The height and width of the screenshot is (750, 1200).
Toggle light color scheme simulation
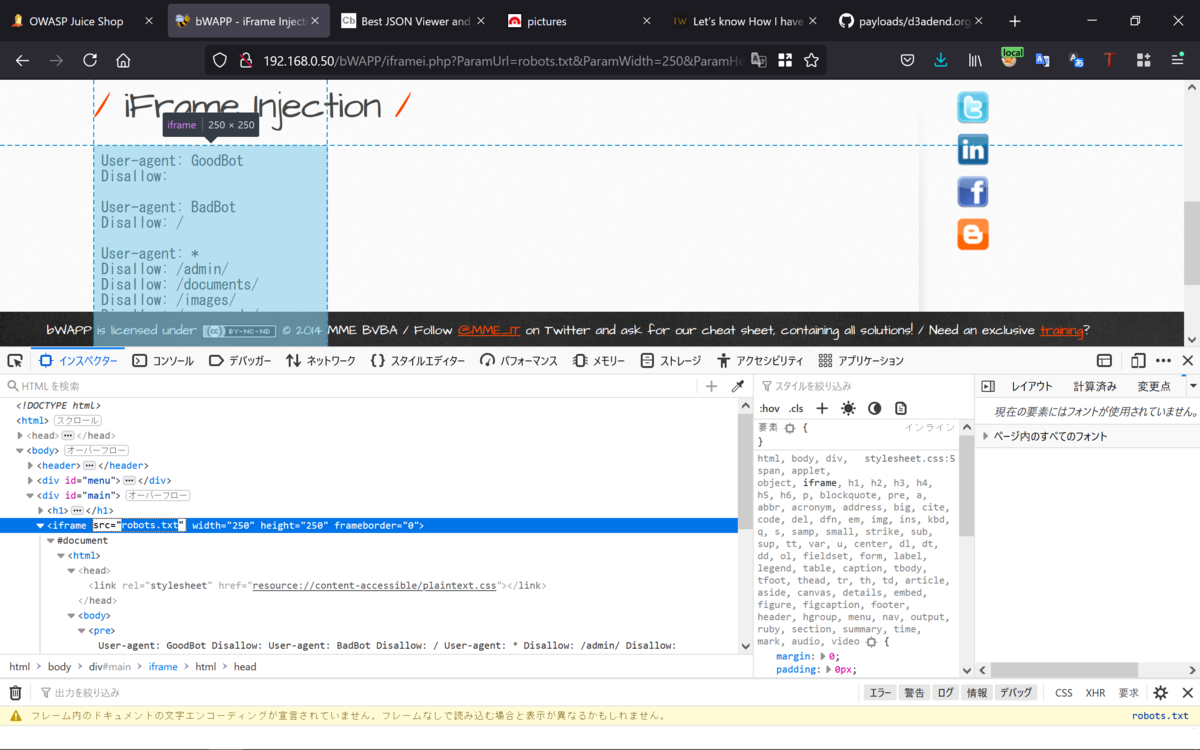[x=848, y=408]
